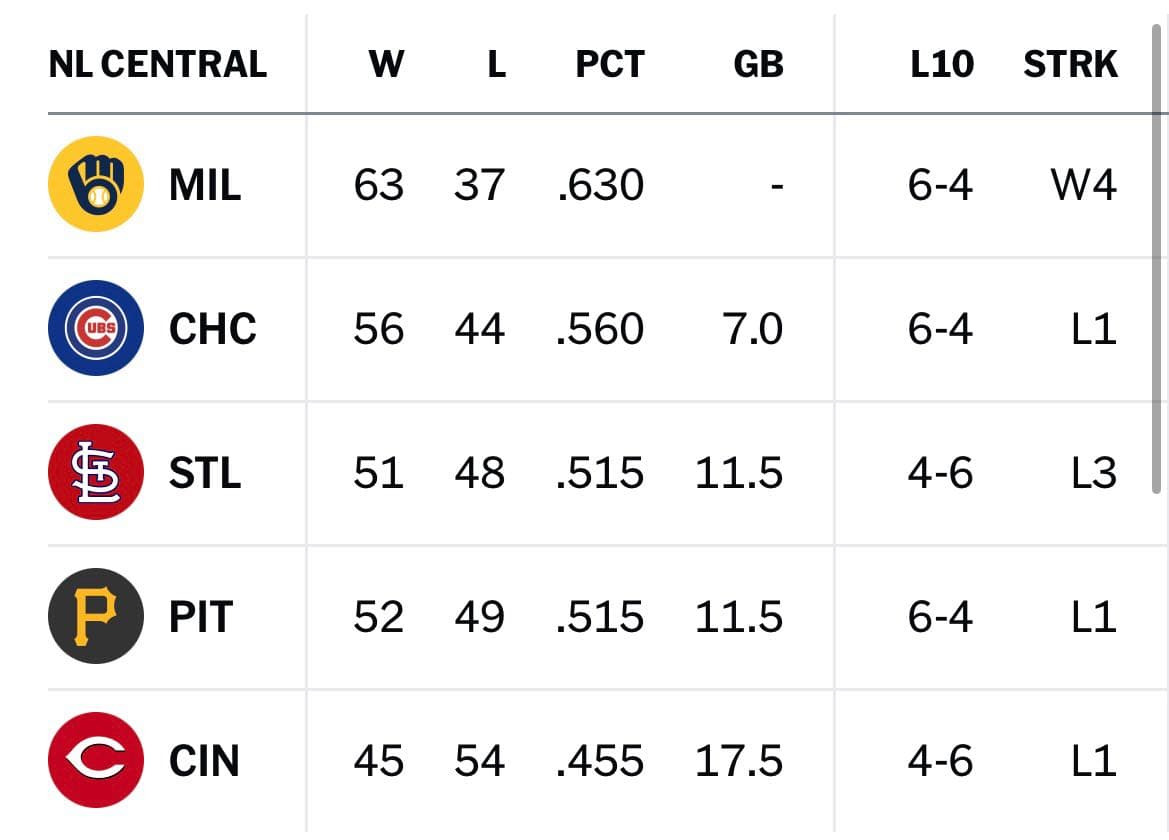Select the STL team name
1169x840 pixels.
click(205, 473)
